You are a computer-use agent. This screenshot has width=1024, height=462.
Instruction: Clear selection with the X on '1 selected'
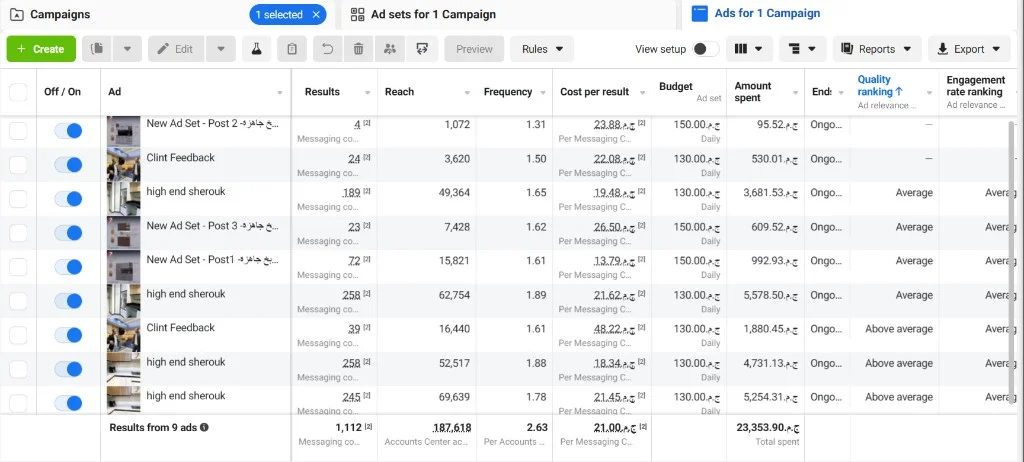(x=316, y=14)
